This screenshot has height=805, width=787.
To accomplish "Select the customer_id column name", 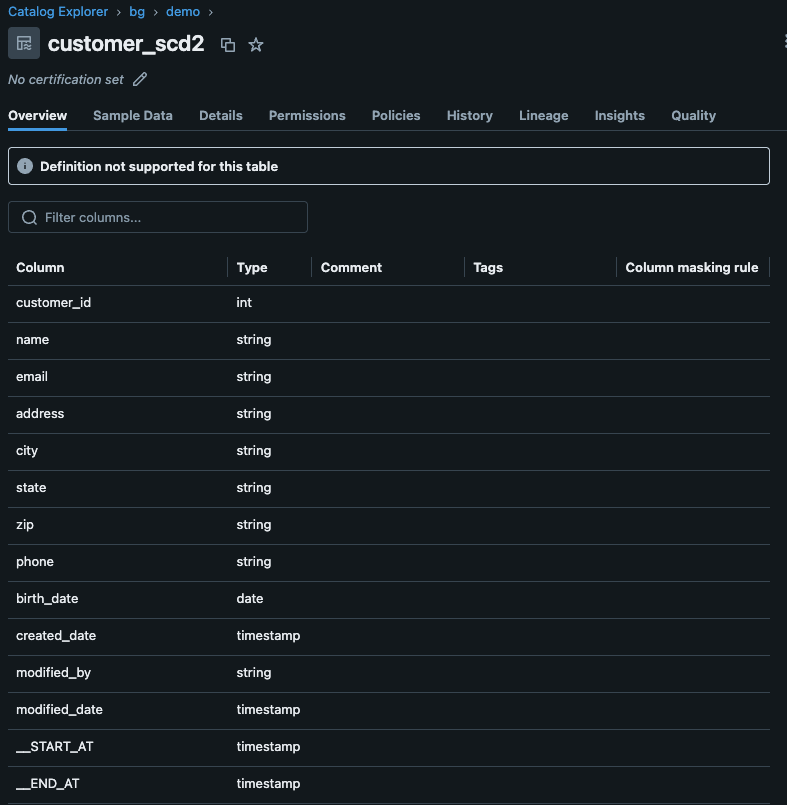I will [53, 303].
